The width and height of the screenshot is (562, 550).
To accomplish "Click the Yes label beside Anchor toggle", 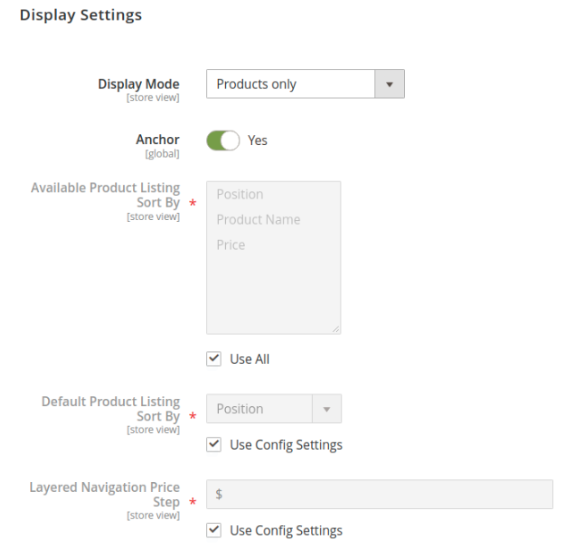I will tap(257, 140).
